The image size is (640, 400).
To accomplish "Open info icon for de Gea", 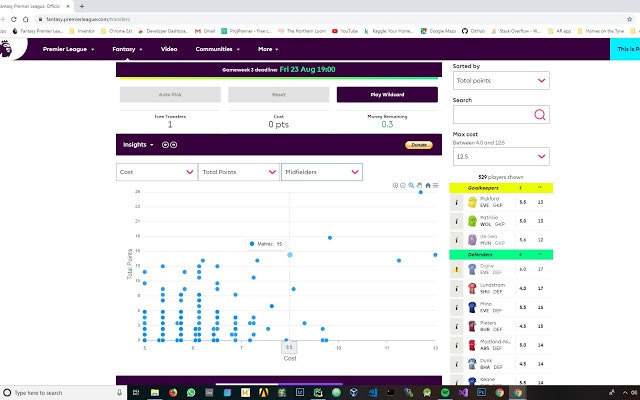I will [x=456, y=240].
